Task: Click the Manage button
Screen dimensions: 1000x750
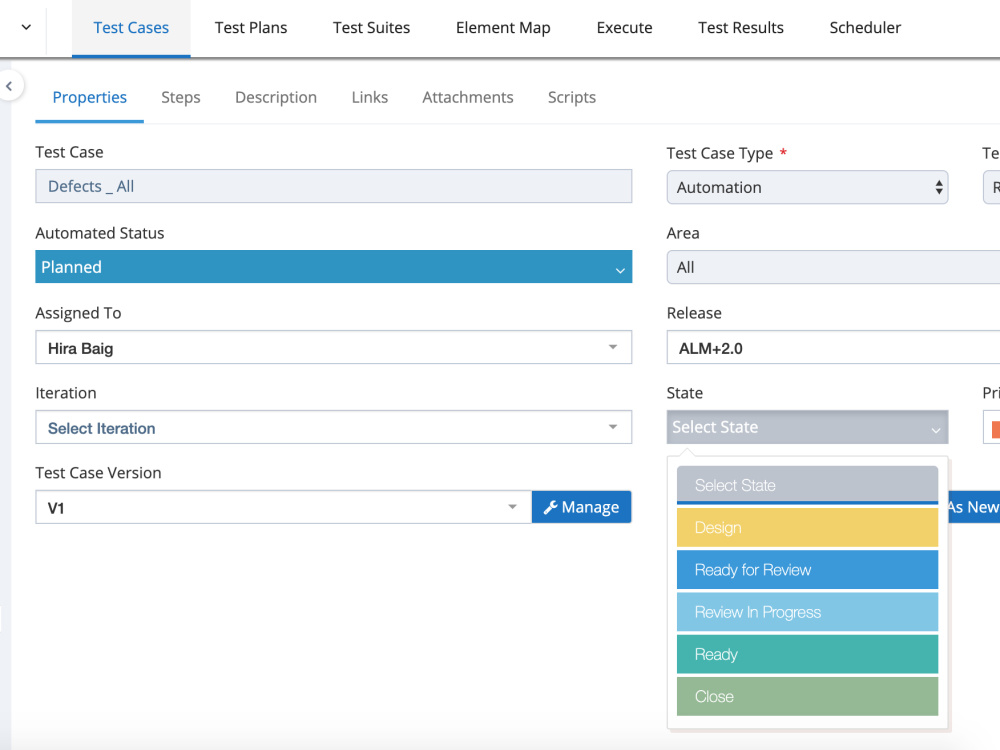Action: tap(582, 507)
